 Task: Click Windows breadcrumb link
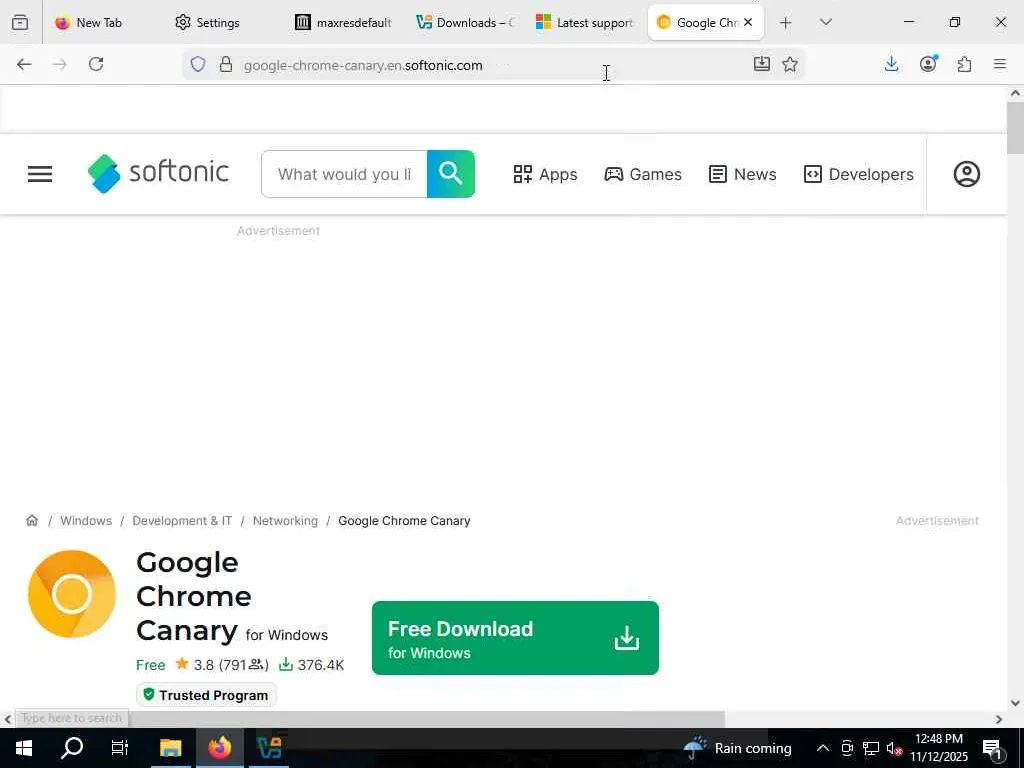[86, 520]
